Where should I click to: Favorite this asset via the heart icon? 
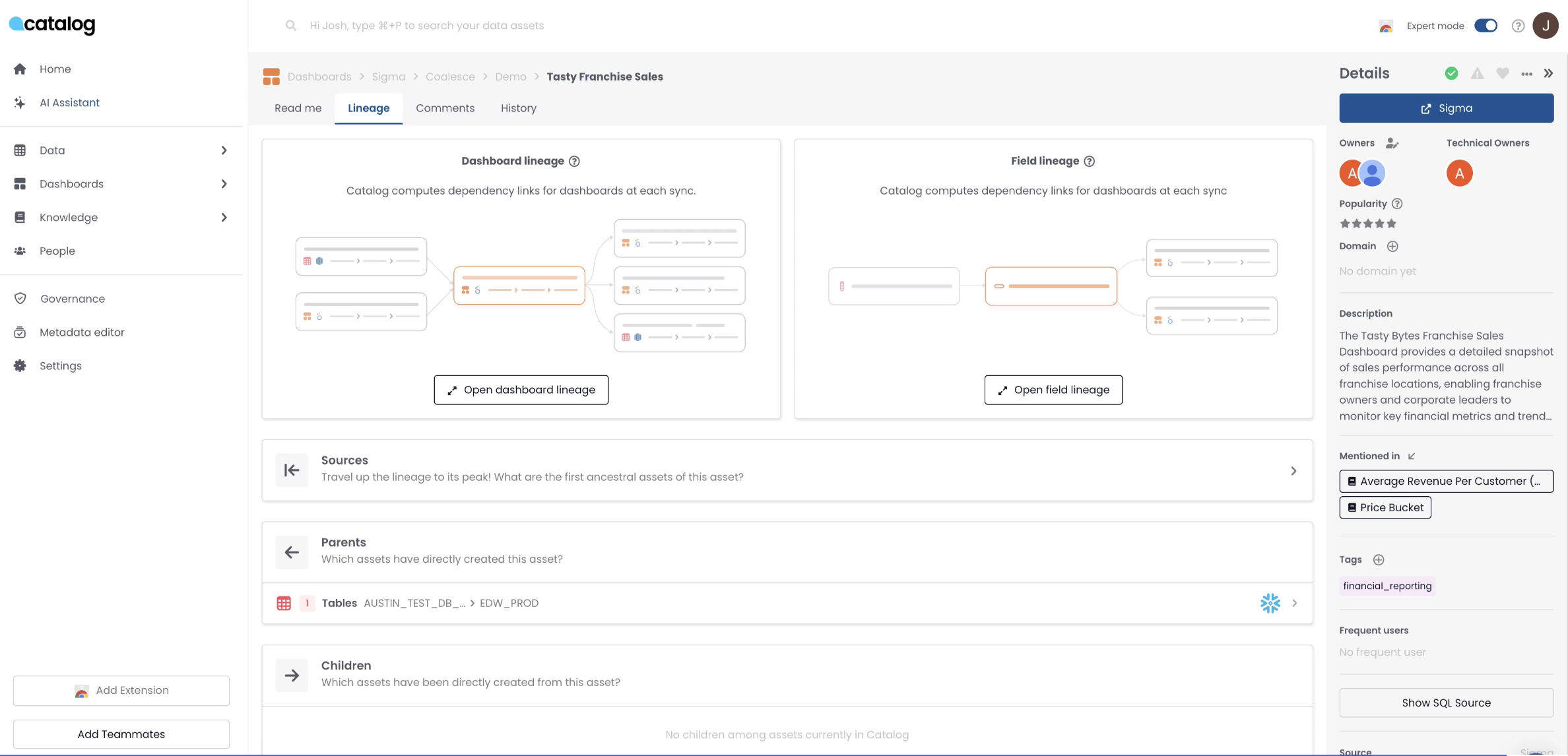point(1503,73)
